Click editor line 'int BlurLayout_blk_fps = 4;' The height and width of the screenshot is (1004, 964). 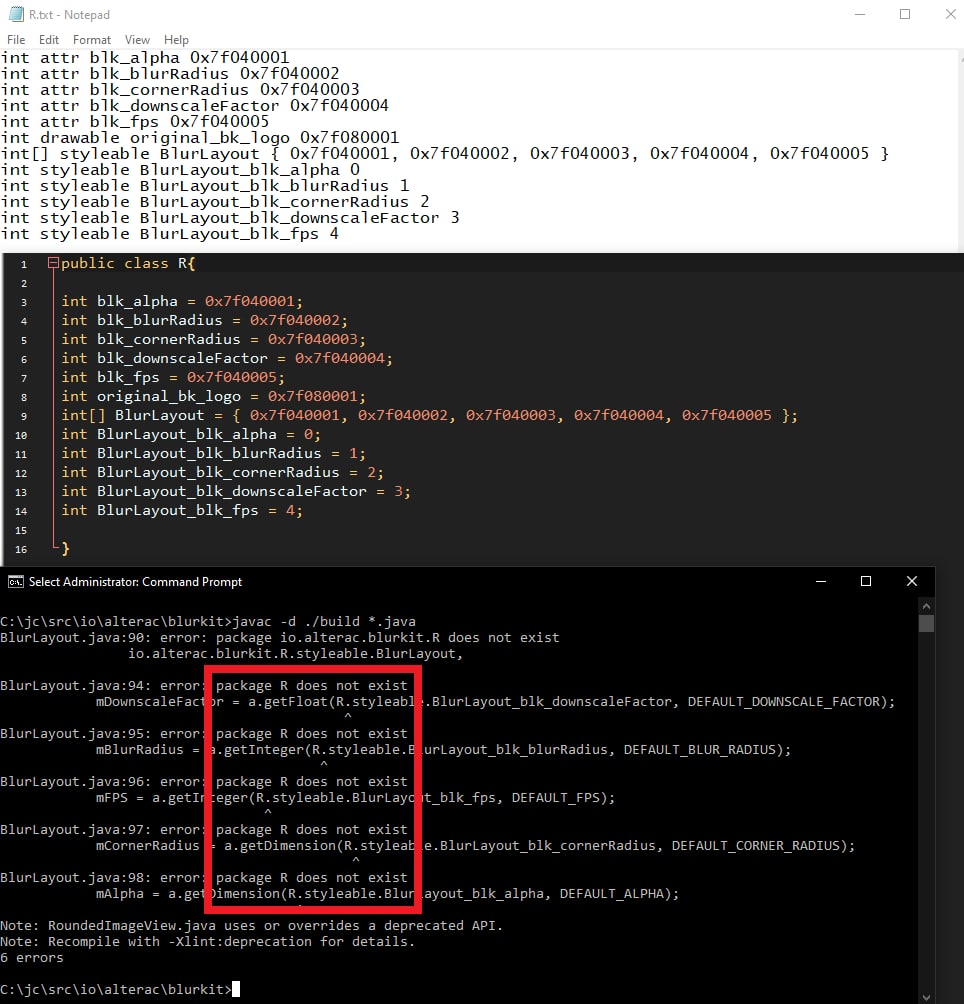pyautogui.click(x=182, y=510)
